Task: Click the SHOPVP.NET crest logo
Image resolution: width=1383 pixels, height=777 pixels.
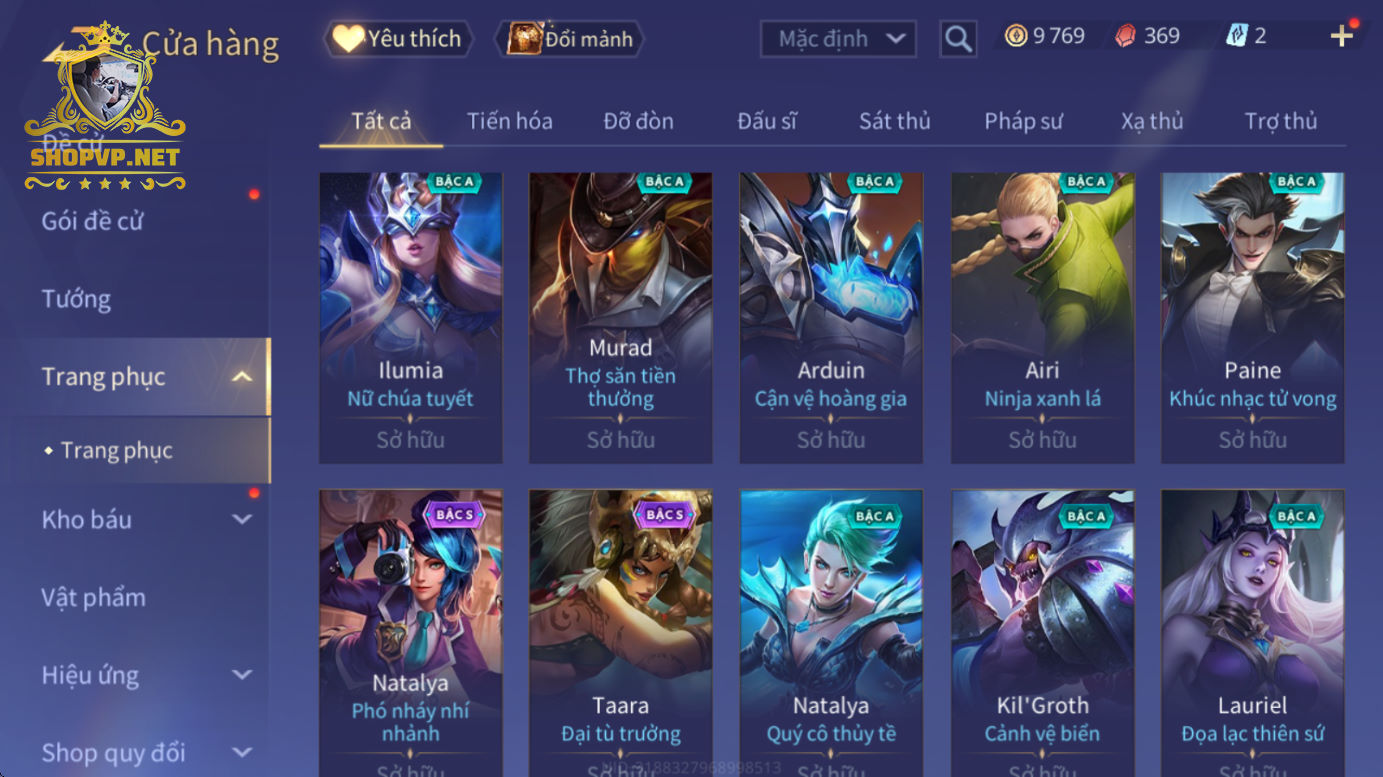Action: [105, 108]
